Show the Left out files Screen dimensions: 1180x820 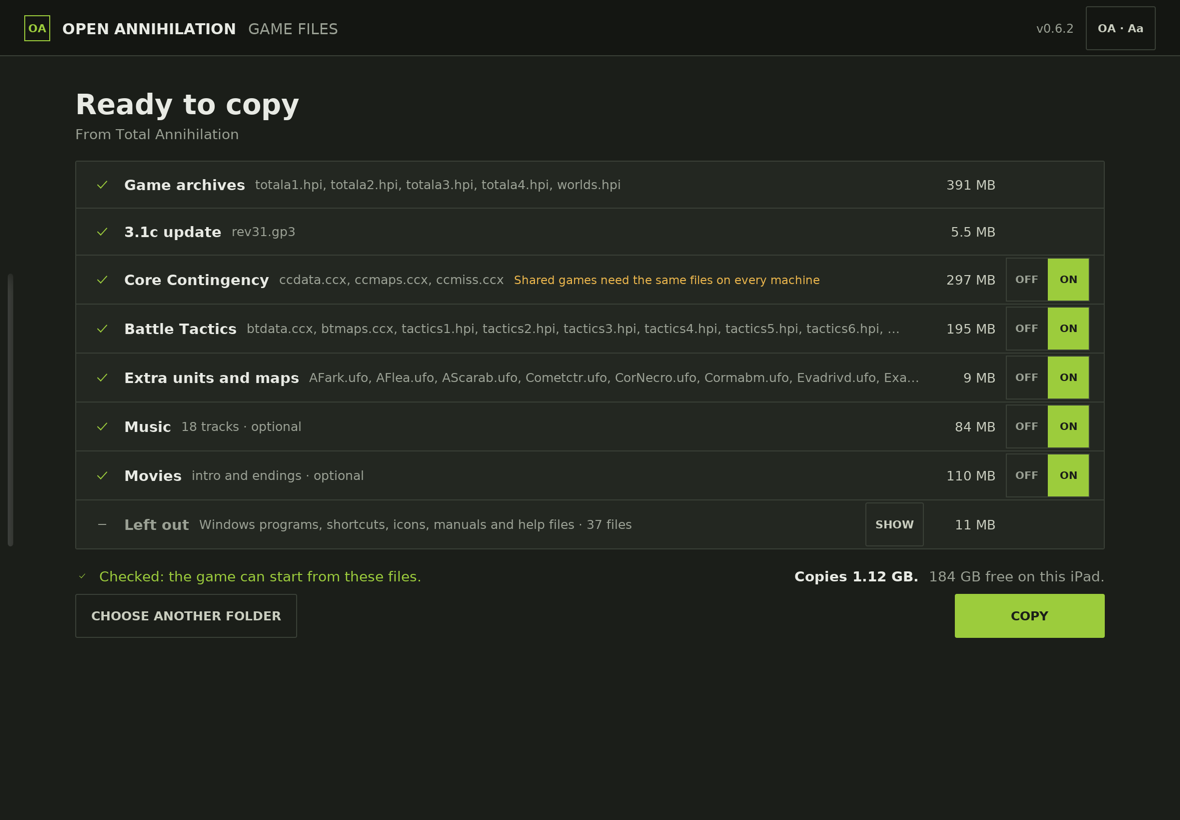point(894,524)
